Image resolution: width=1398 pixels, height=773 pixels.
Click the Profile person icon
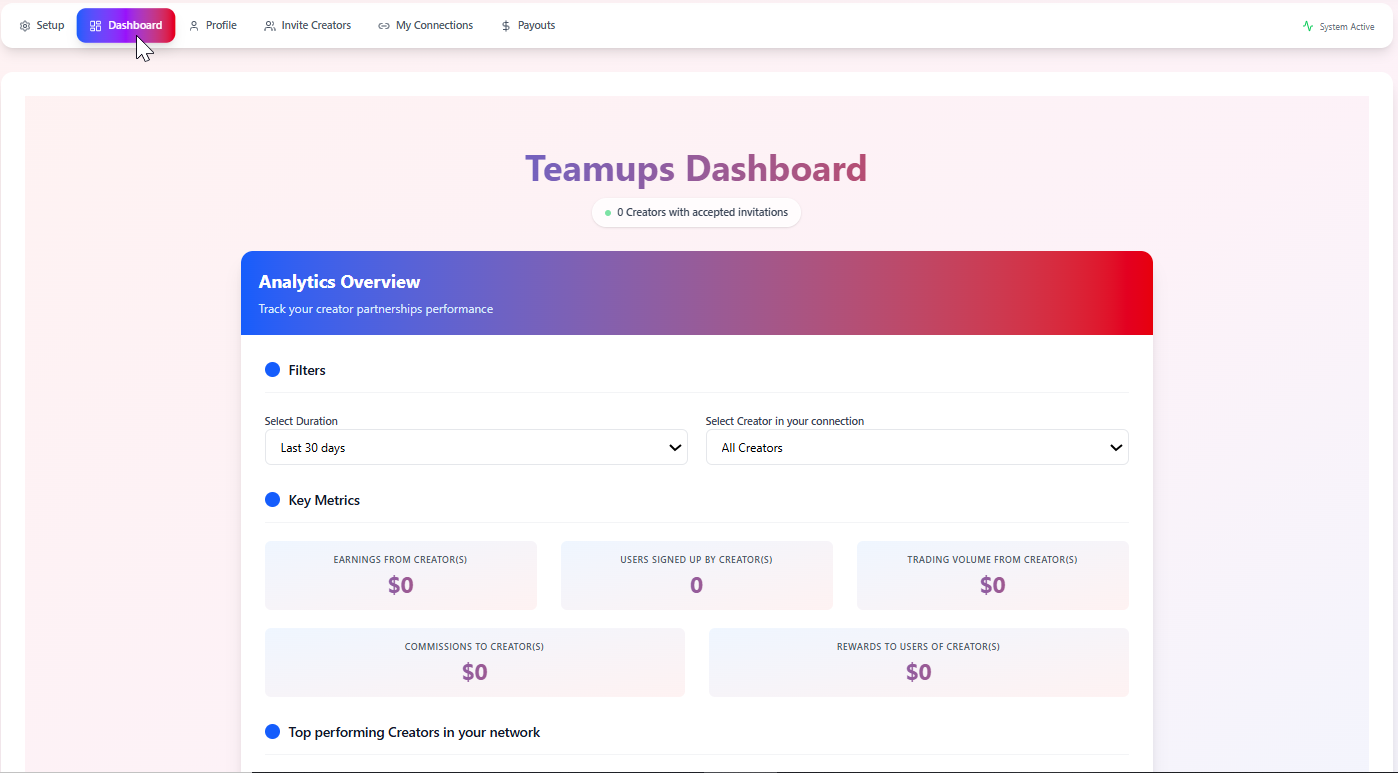point(192,25)
